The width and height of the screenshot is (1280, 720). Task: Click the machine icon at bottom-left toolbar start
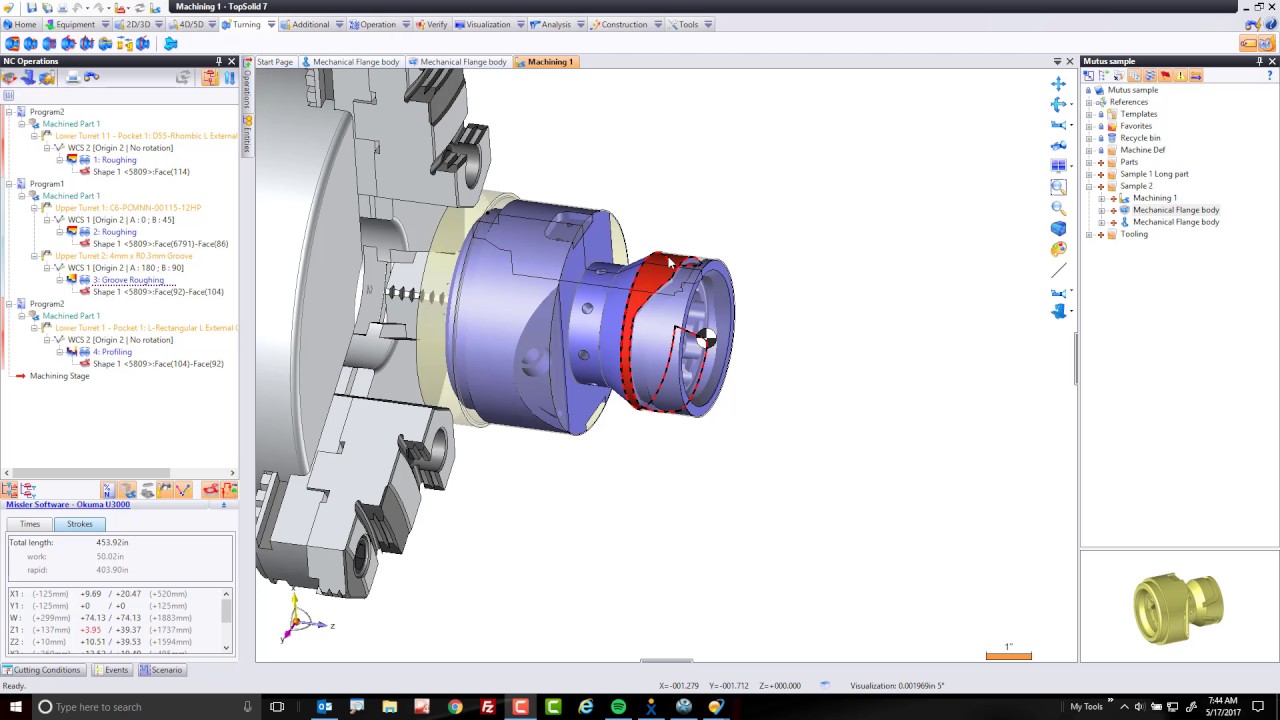point(9,490)
